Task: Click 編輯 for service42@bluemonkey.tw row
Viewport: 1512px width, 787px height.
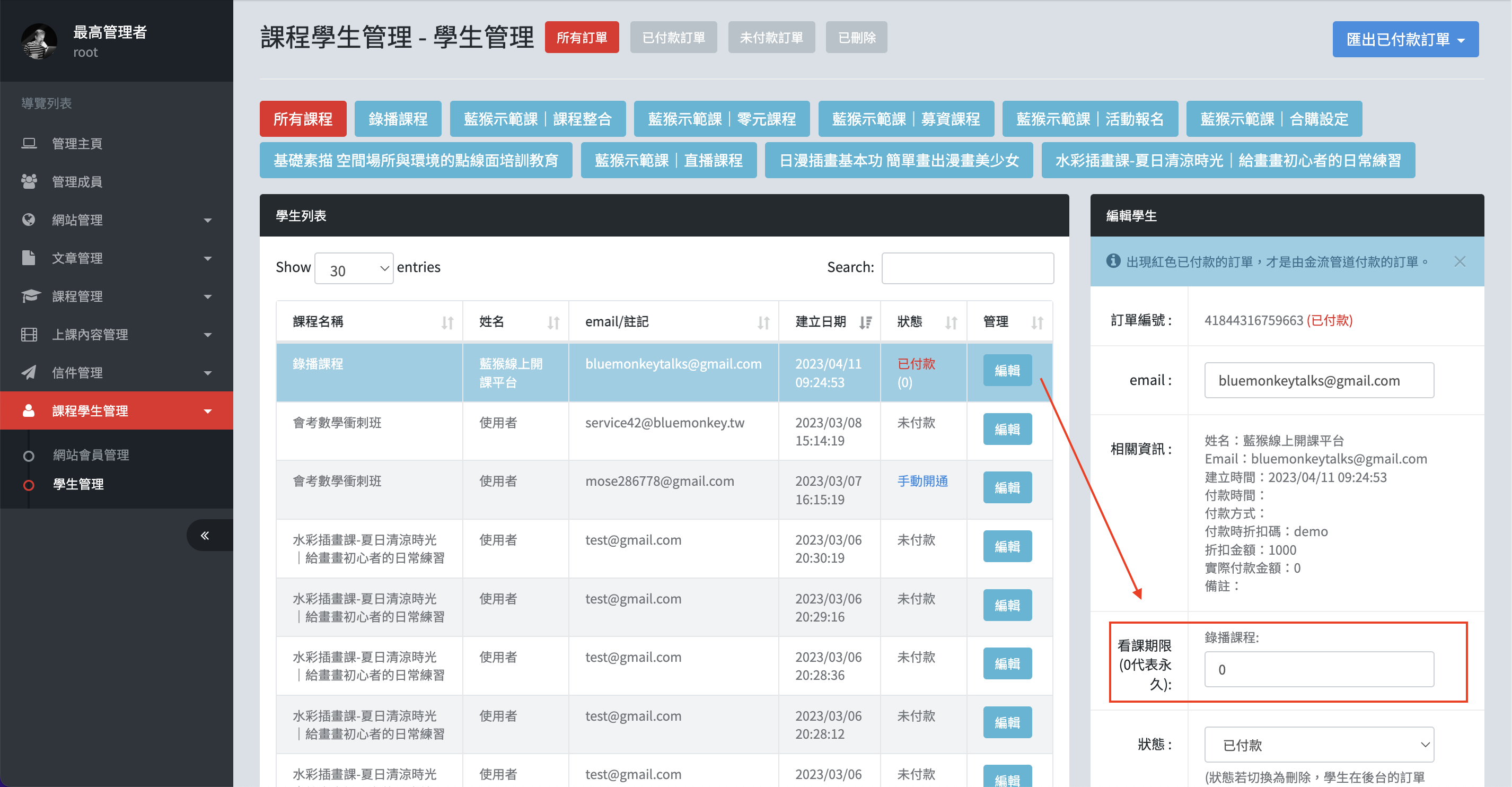Action: [1007, 430]
